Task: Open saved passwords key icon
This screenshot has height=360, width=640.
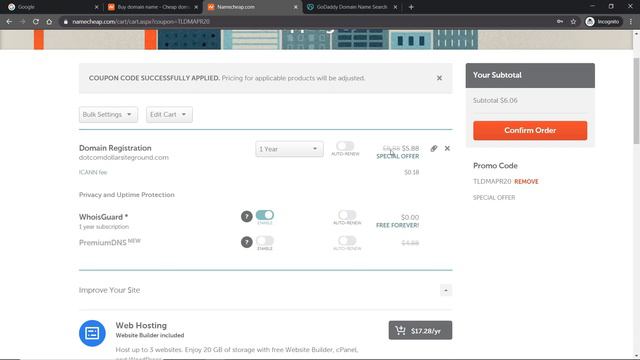Action: tap(560, 22)
